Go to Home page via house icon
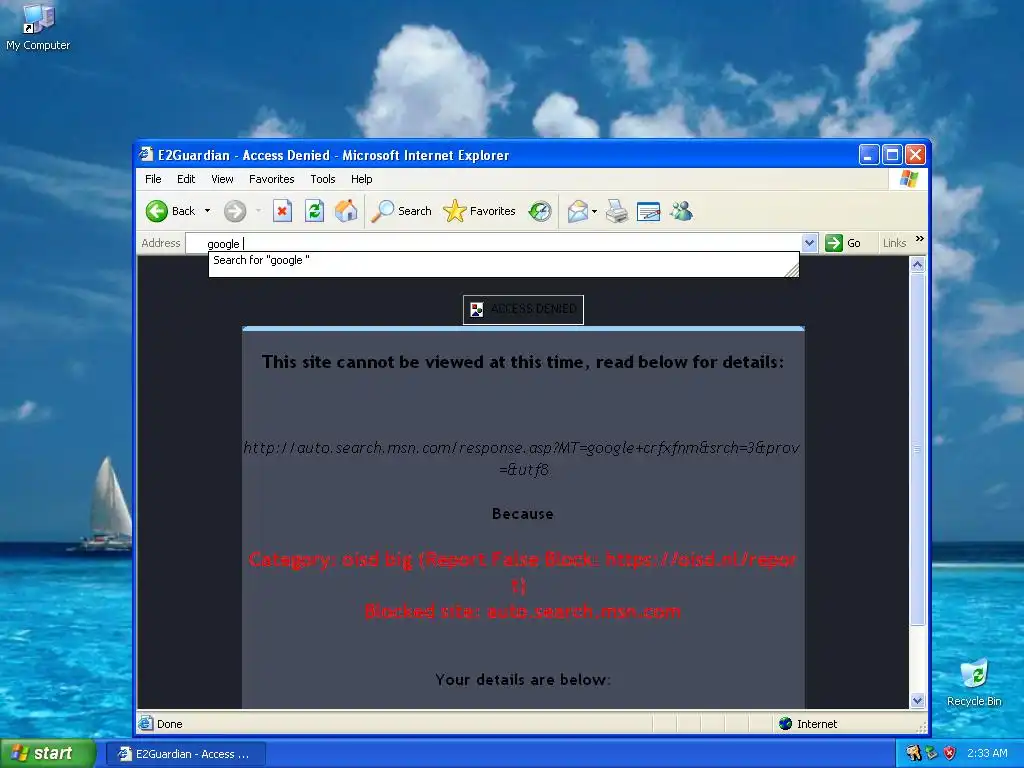 [x=346, y=211]
